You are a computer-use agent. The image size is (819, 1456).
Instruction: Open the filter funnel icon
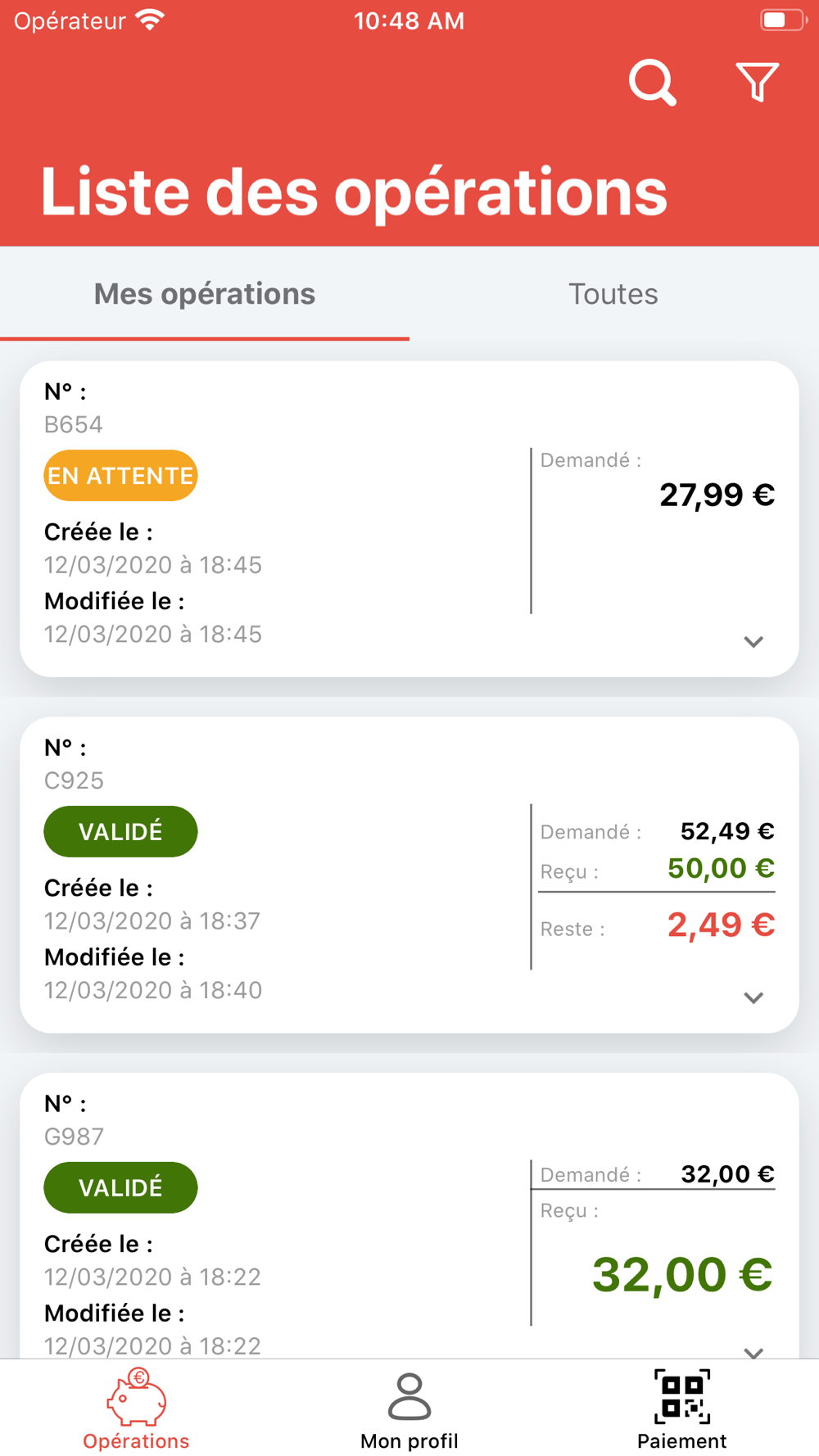point(757,82)
